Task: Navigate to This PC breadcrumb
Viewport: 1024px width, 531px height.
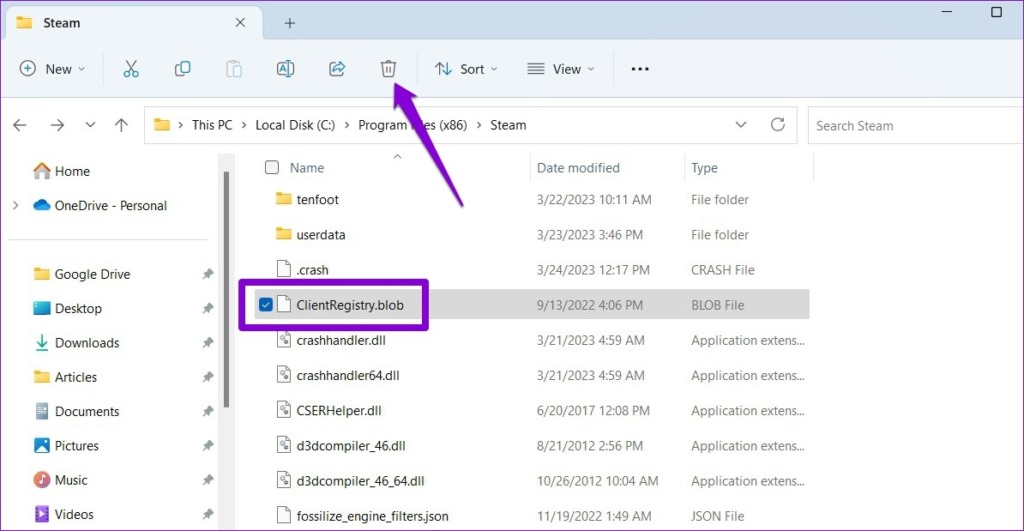Action: click(x=212, y=125)
